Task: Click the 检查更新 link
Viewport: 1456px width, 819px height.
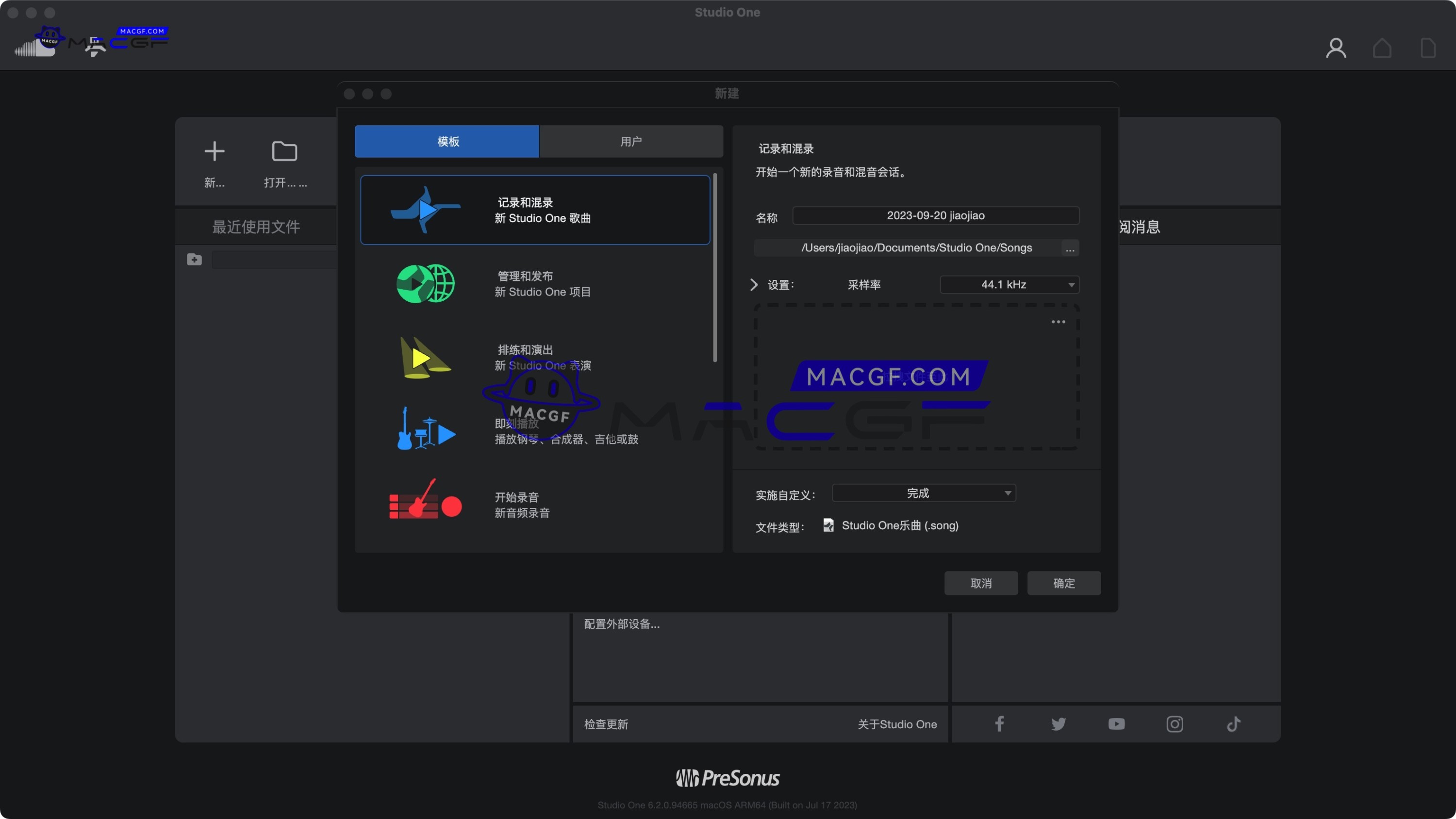Action: [606, 724]
